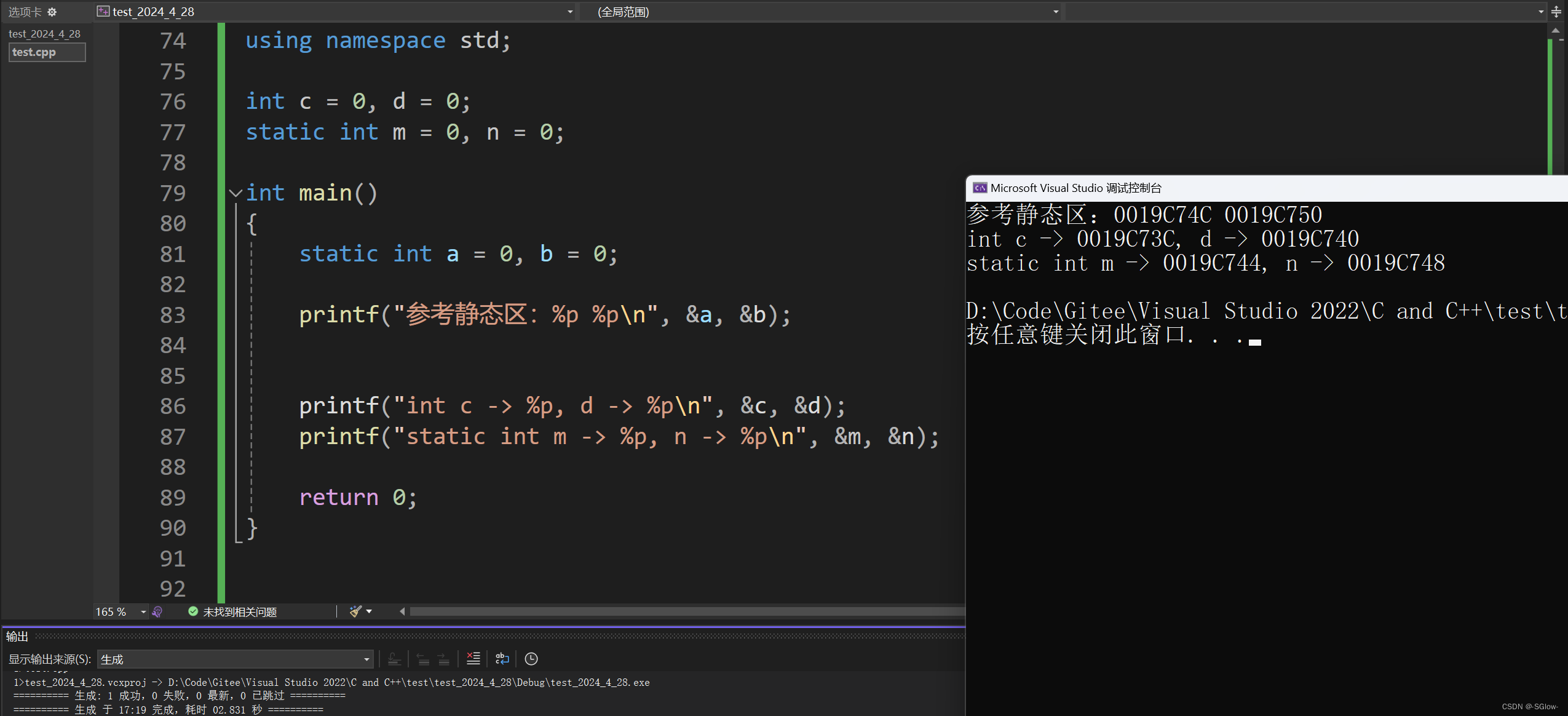1568x716 pixels.
Task: Collapse the main() function fold arrow
Action: tap(235, 193)
